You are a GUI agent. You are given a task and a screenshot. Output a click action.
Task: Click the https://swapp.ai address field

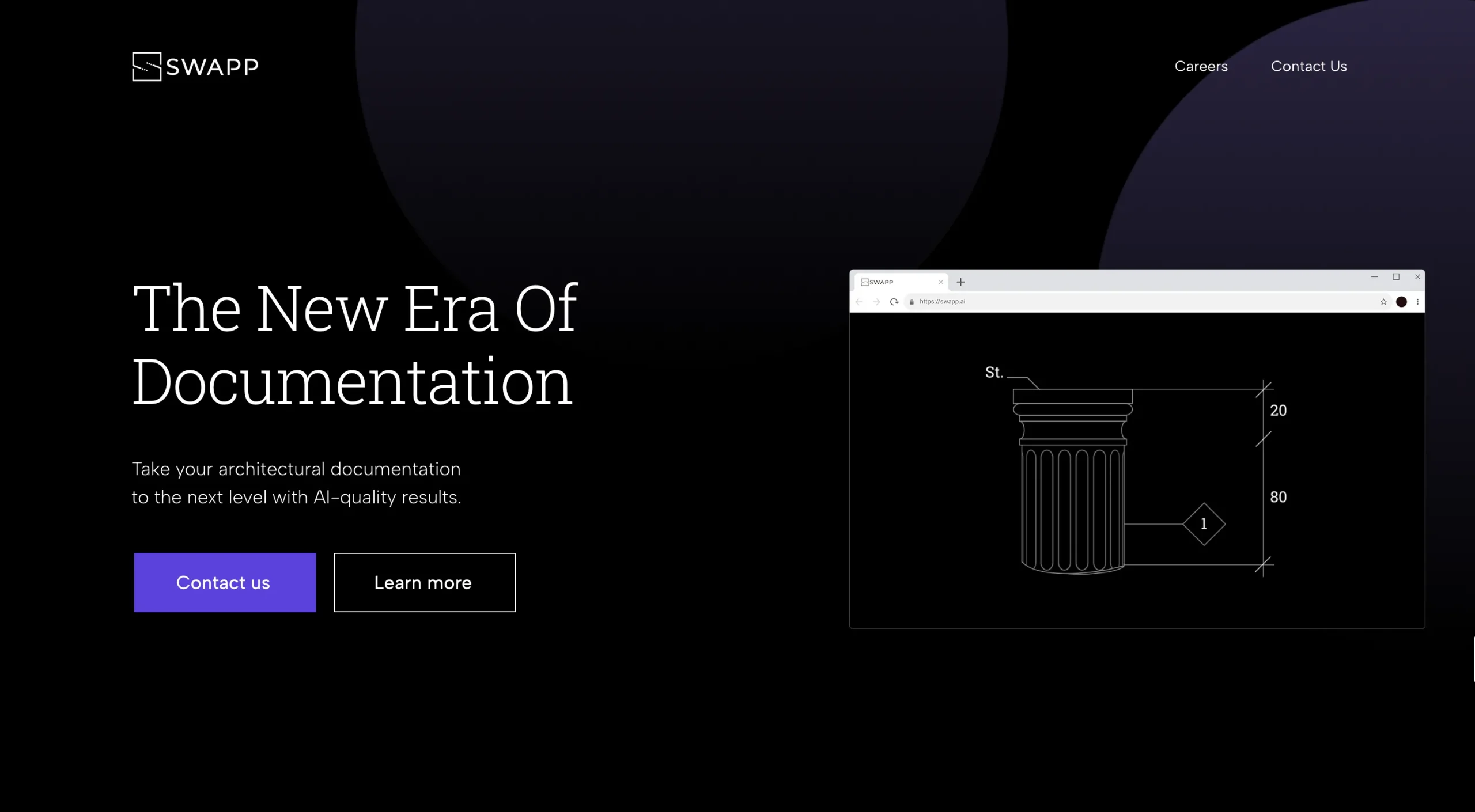coord(1147,302)
